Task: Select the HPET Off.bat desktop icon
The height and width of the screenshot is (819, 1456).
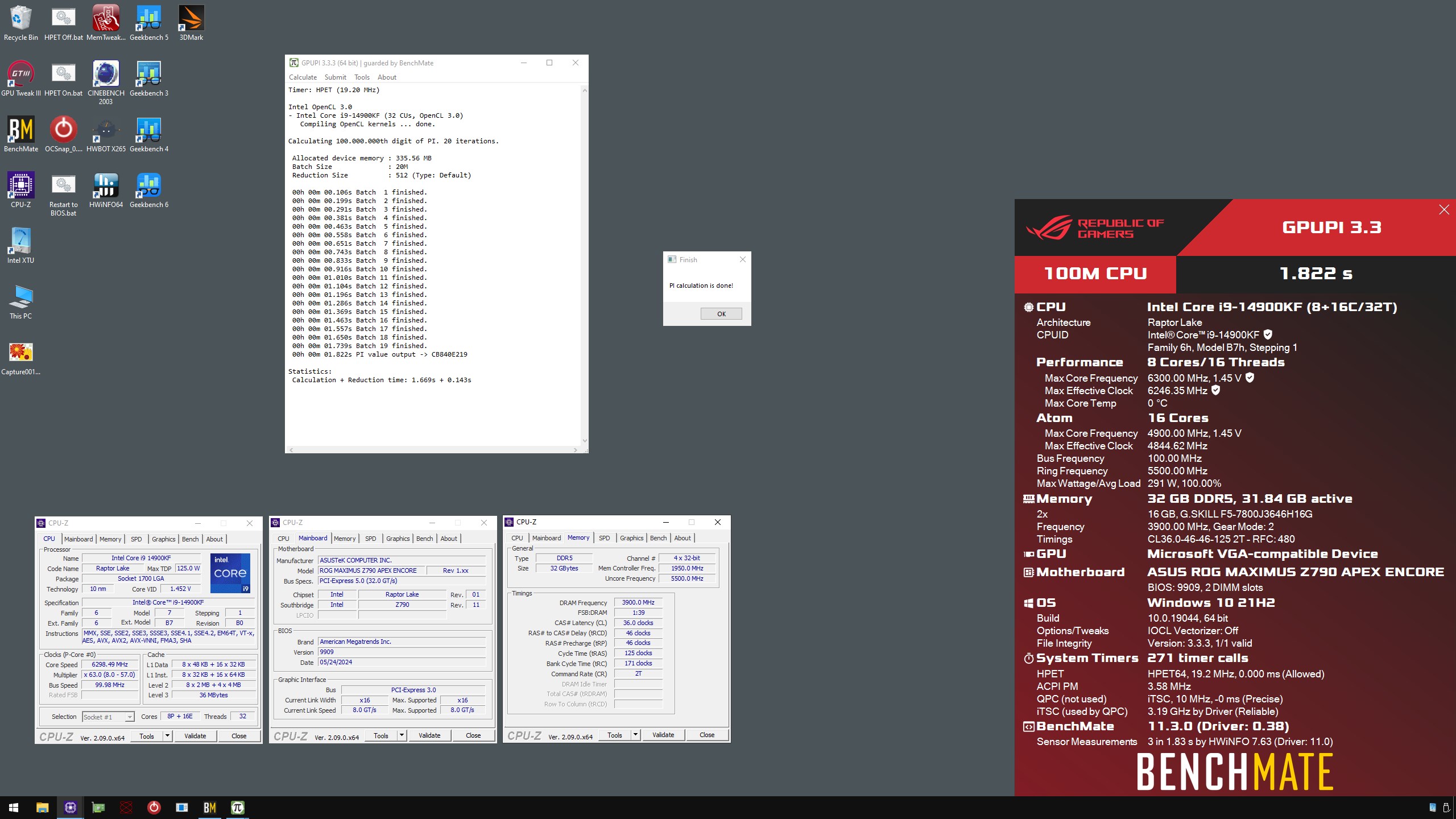Action: pyautogui.click(x=63, y=23)
